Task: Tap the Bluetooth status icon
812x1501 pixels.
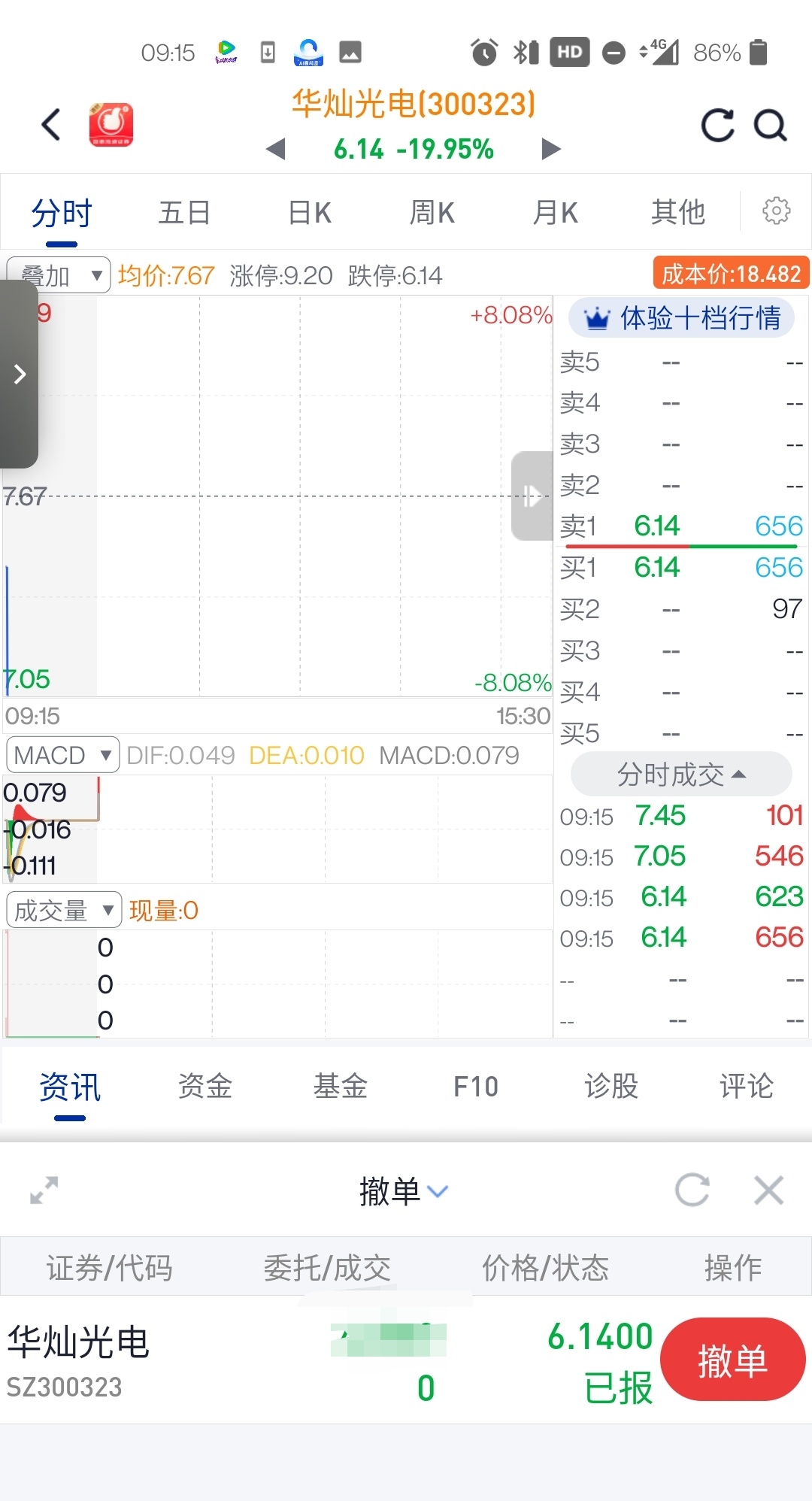Action: pos(526,53)
